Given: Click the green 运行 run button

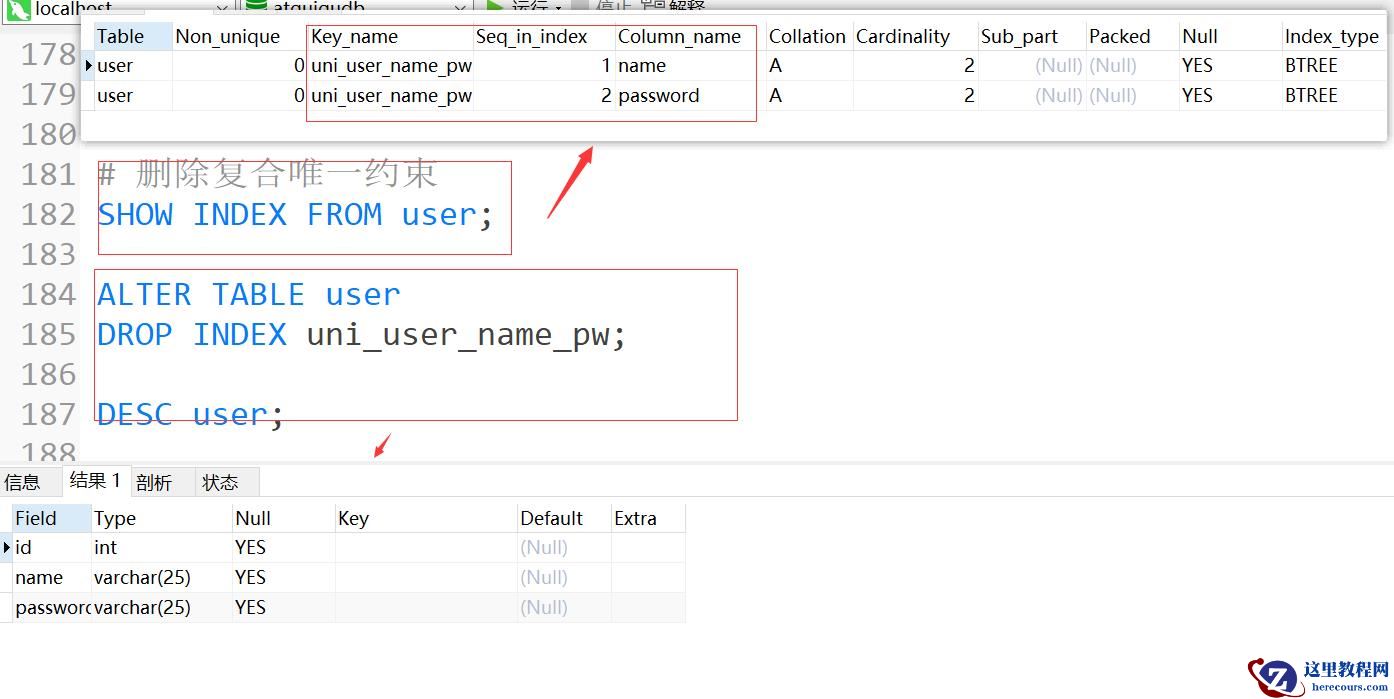Looking at the screenshot, I should (x=523, y=7).
